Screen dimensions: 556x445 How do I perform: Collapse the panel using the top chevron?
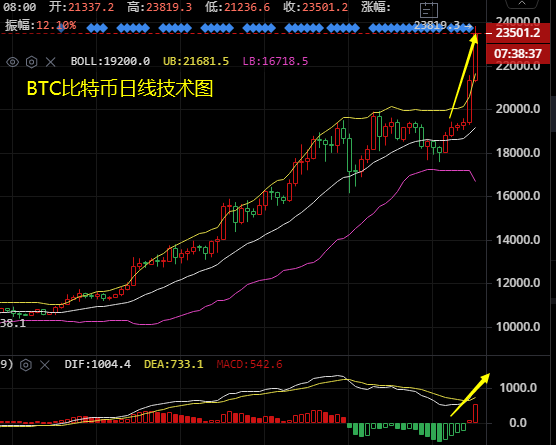tap(522, 3)
